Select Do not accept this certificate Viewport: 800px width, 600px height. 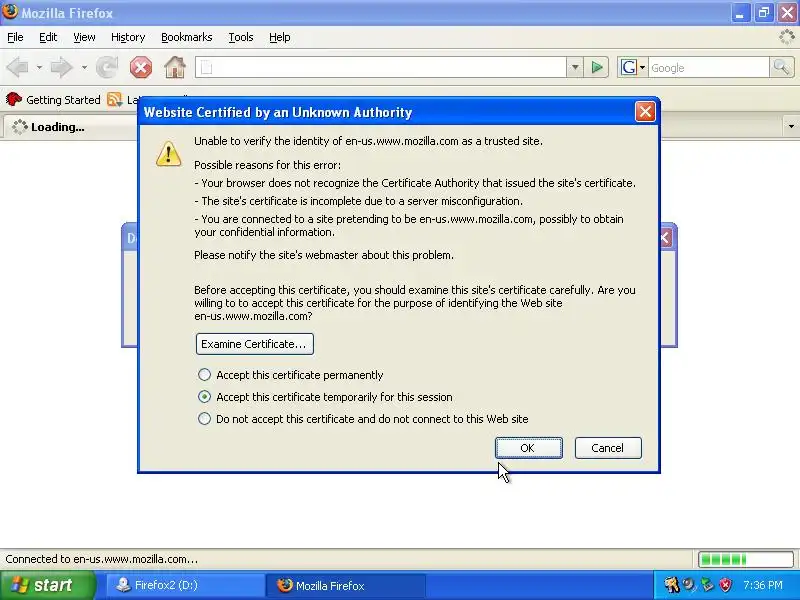pos(204,419)
